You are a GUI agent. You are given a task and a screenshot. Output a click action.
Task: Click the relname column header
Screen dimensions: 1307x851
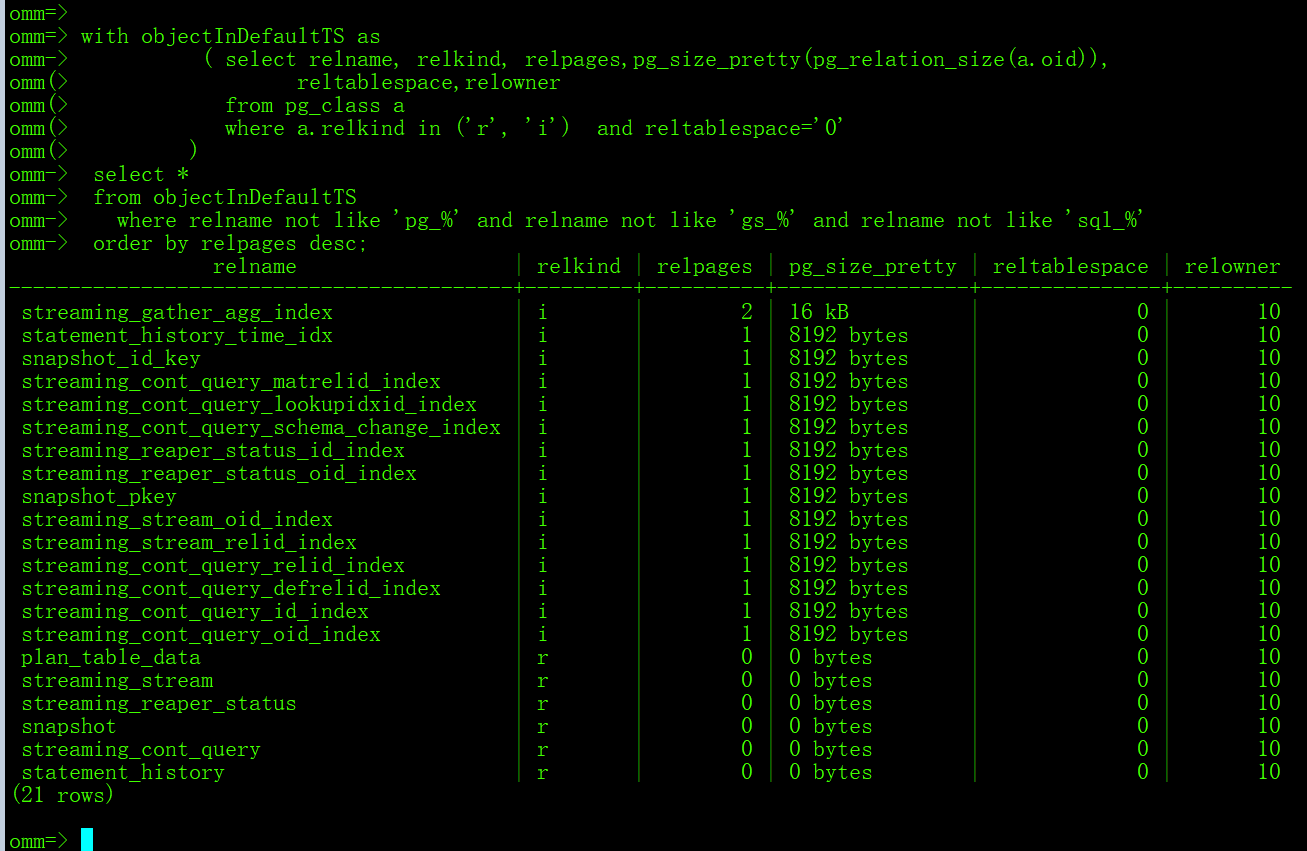coord(254,267)
